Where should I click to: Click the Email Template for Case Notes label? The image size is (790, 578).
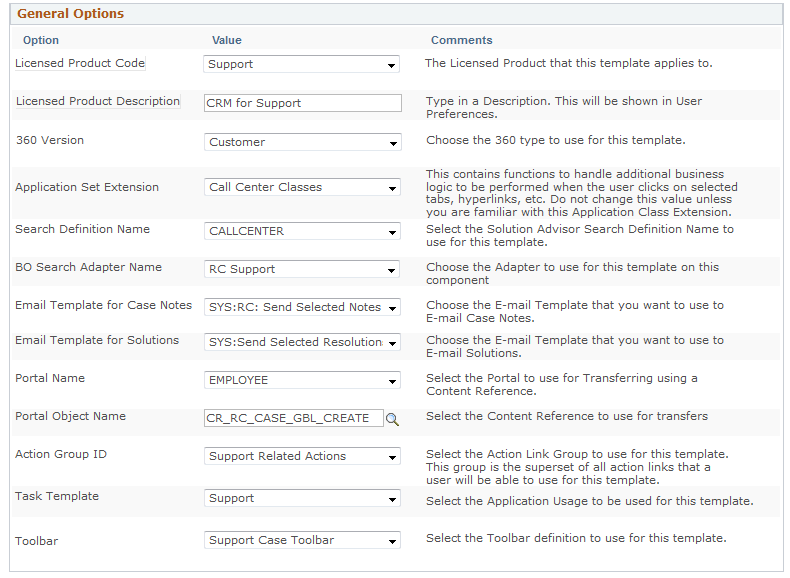(104, 305)
